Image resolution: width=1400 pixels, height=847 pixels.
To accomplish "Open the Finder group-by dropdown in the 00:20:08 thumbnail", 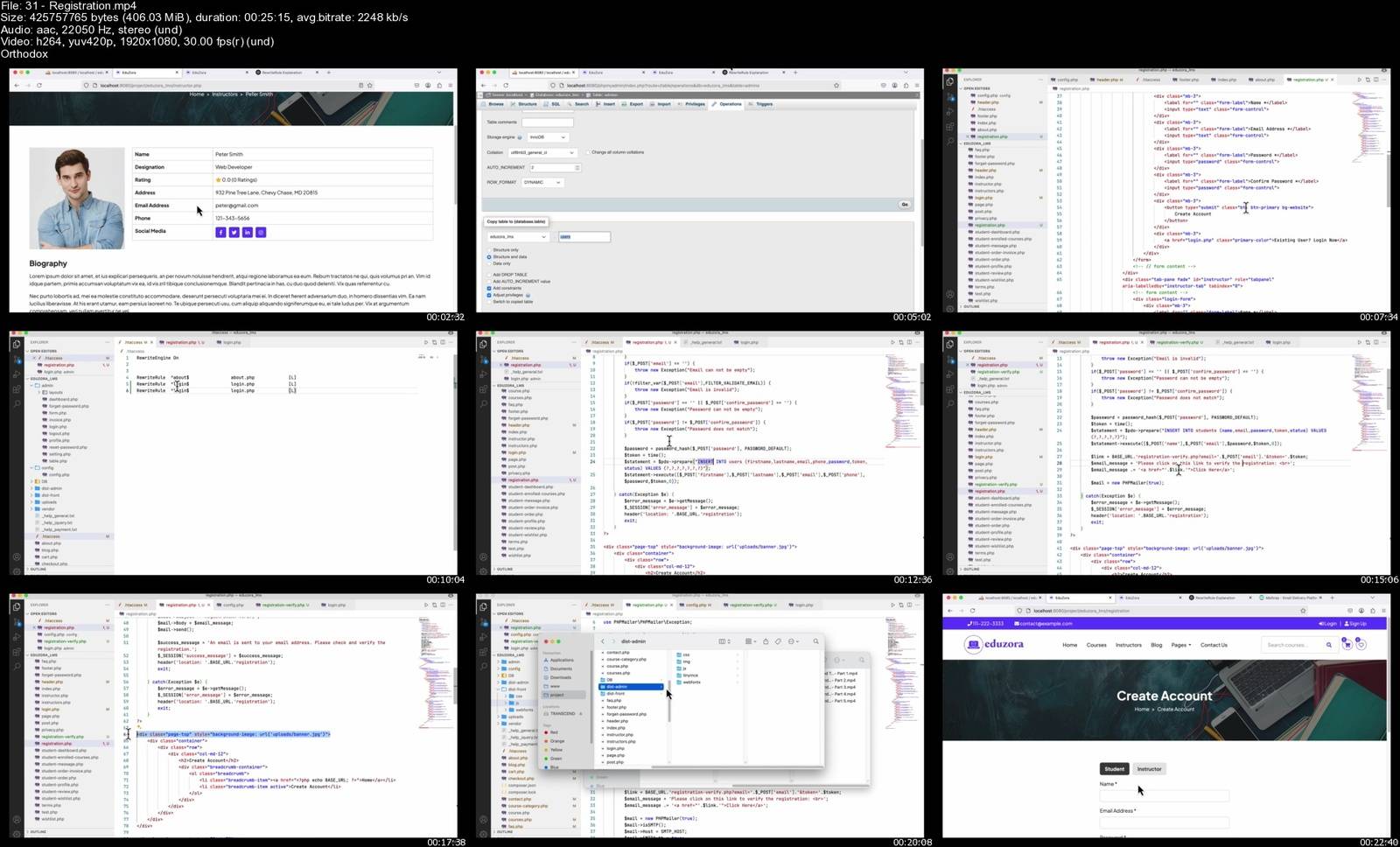I will [x=752, y=641].
